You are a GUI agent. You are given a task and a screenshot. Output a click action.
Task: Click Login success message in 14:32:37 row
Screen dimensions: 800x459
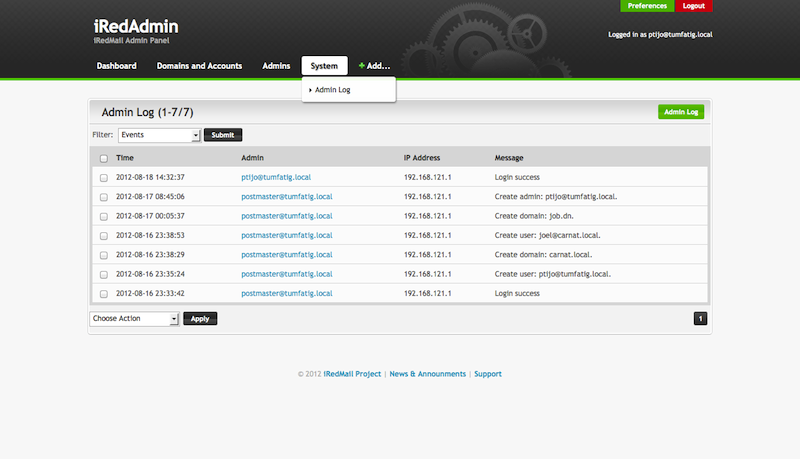pyautogui.click(x=517, y=177)
